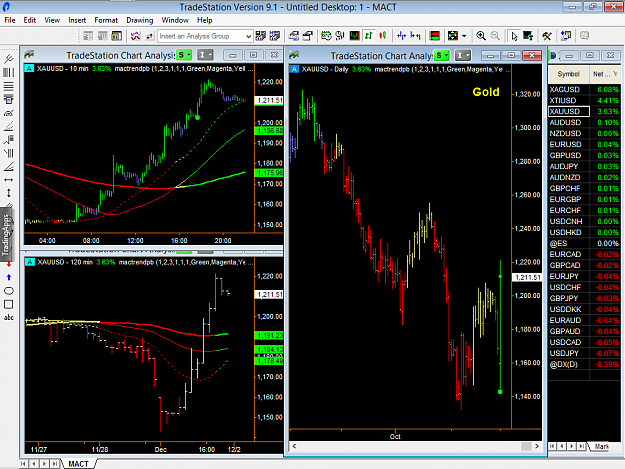Image resolution: width=625 pixels, height=469 pixels.
Task: Open the Insert menu
Action: [x=77, y=20]
